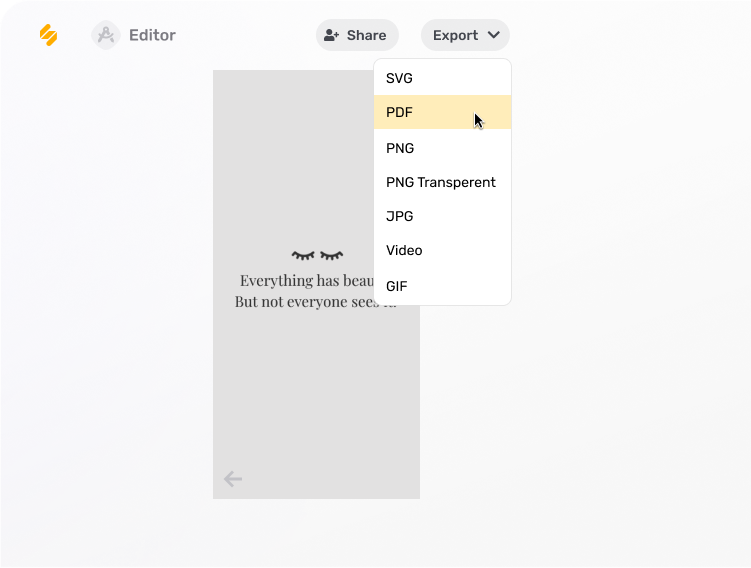Click the left arrow on canvas

[233, 479]
